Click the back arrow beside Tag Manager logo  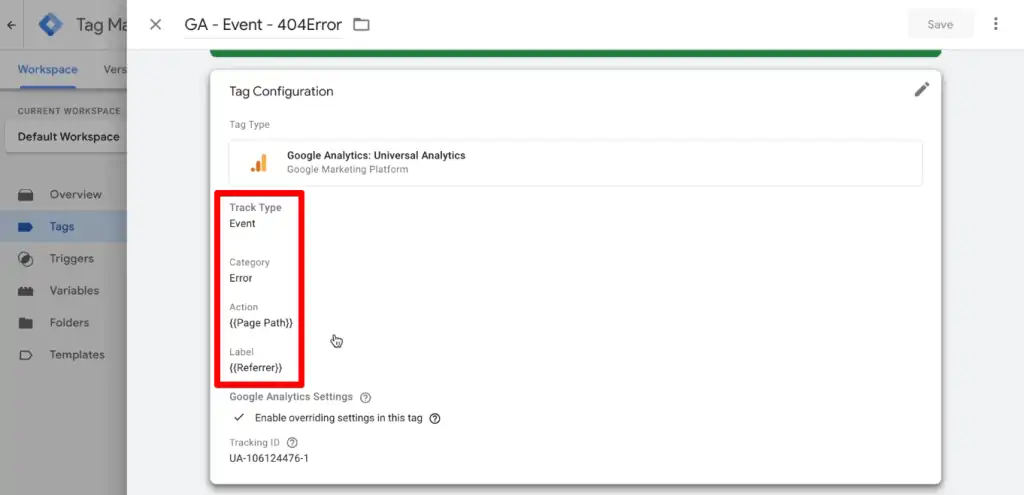tap(11, 25)
